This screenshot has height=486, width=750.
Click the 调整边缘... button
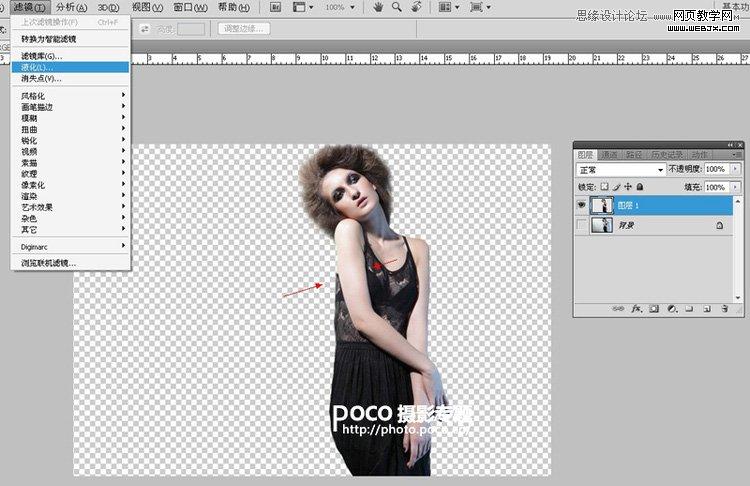point(244,29)
